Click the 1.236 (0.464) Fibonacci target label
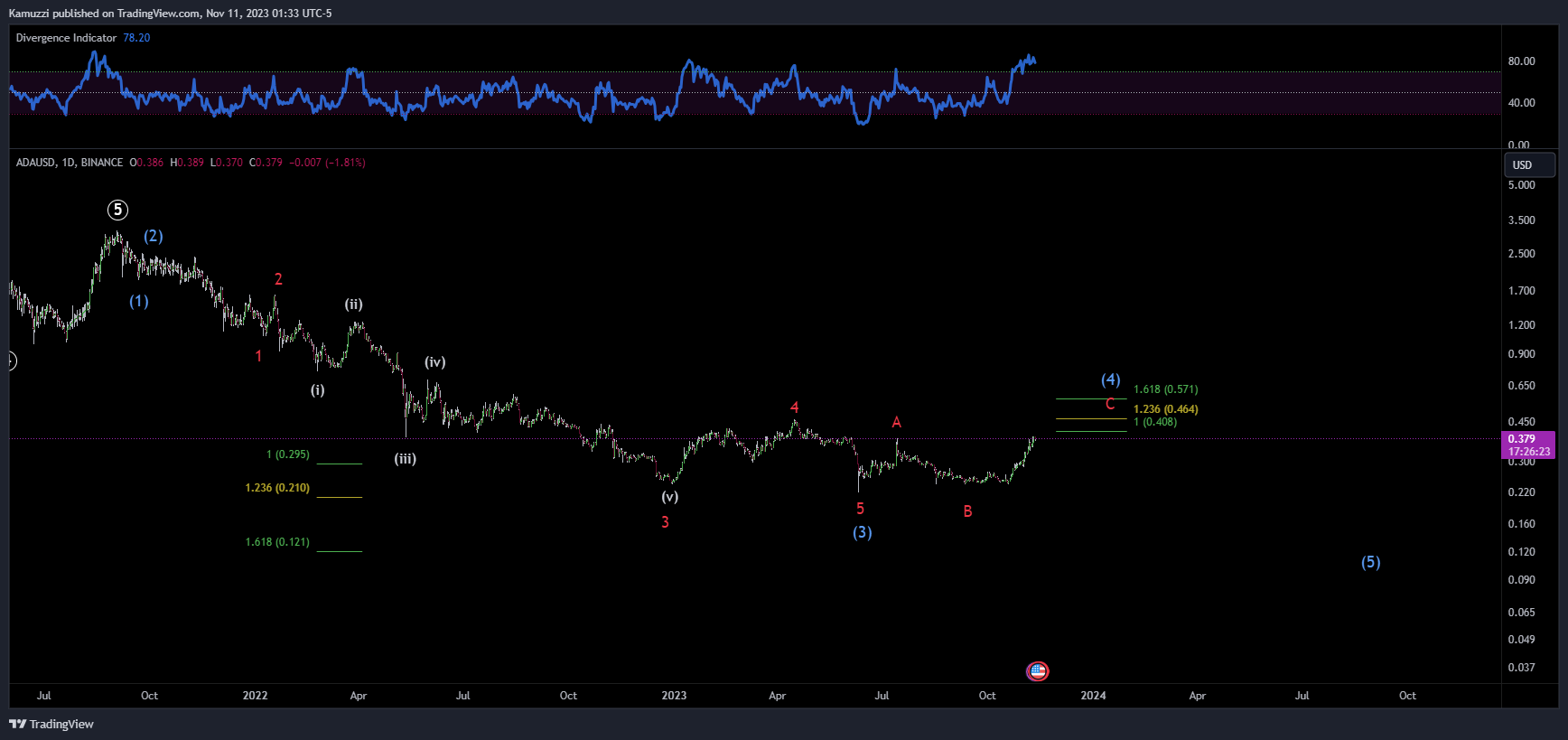This screenshot has height=740, width=1568. tap(1166, 409)
